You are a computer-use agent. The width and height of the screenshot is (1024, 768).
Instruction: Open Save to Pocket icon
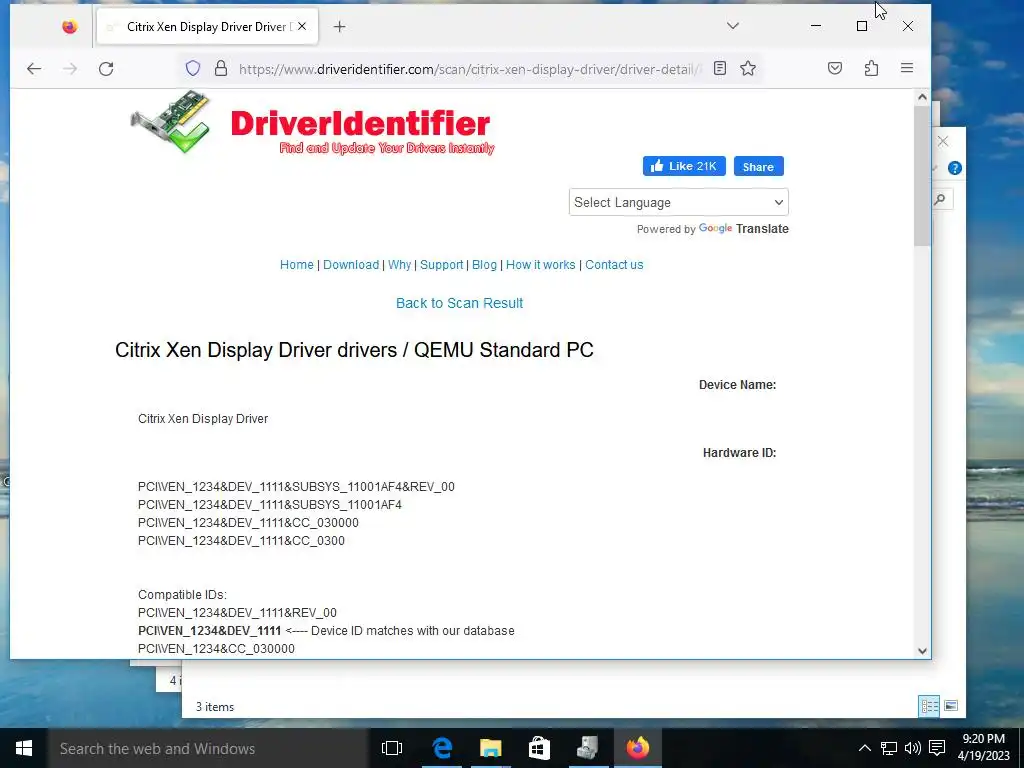click(x=835, y=68)
